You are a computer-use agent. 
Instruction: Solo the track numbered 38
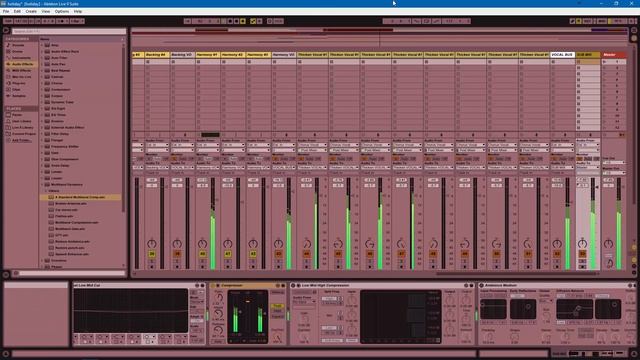(152, 261)
